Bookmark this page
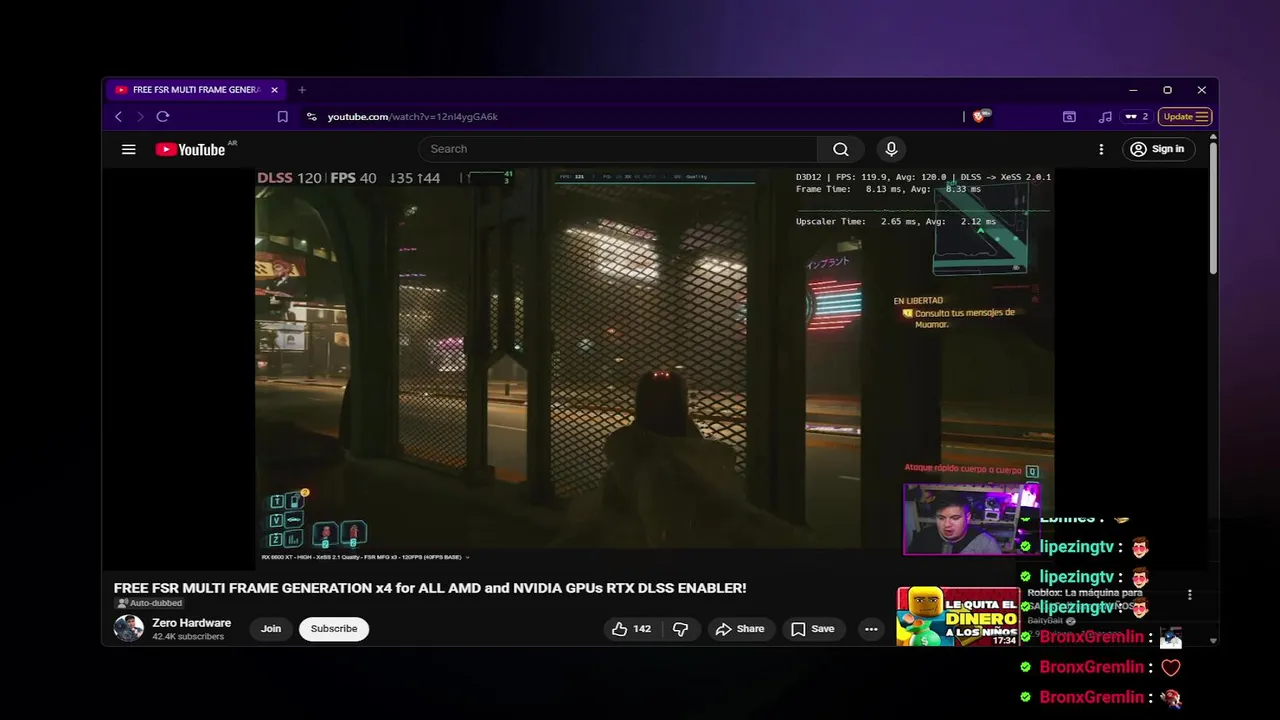This screenshot has height=720, width=1280. click(x=283, y=117)
